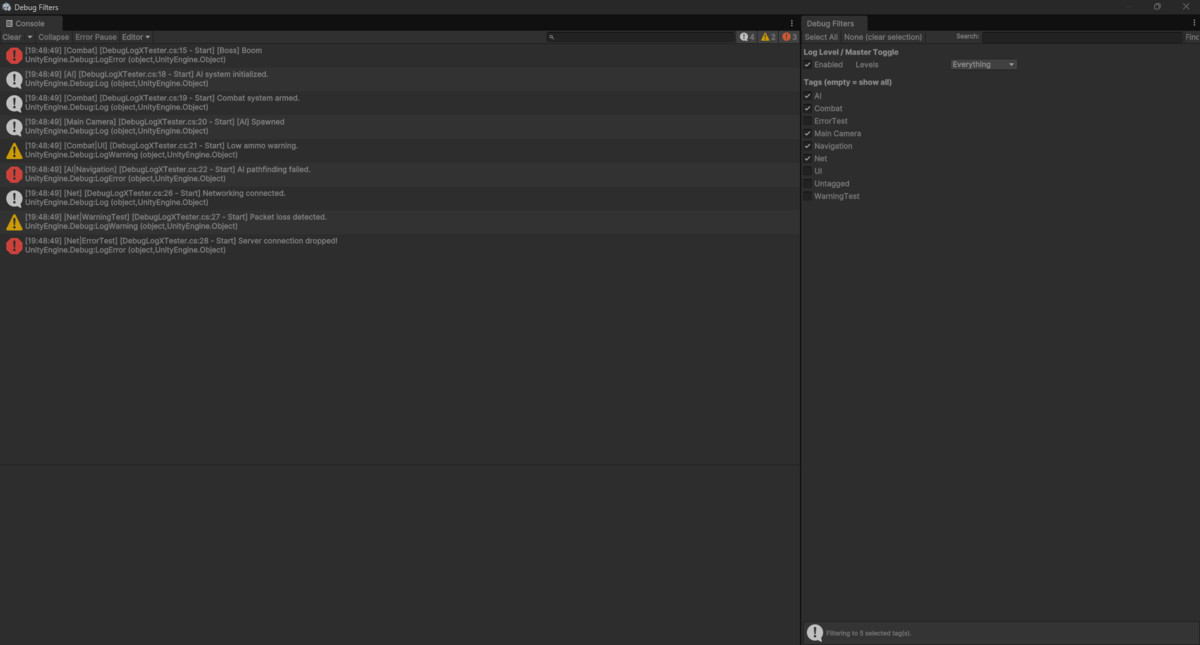Click Select All to enable every tag
The image size is (1200, 645).
pos(820,36)
